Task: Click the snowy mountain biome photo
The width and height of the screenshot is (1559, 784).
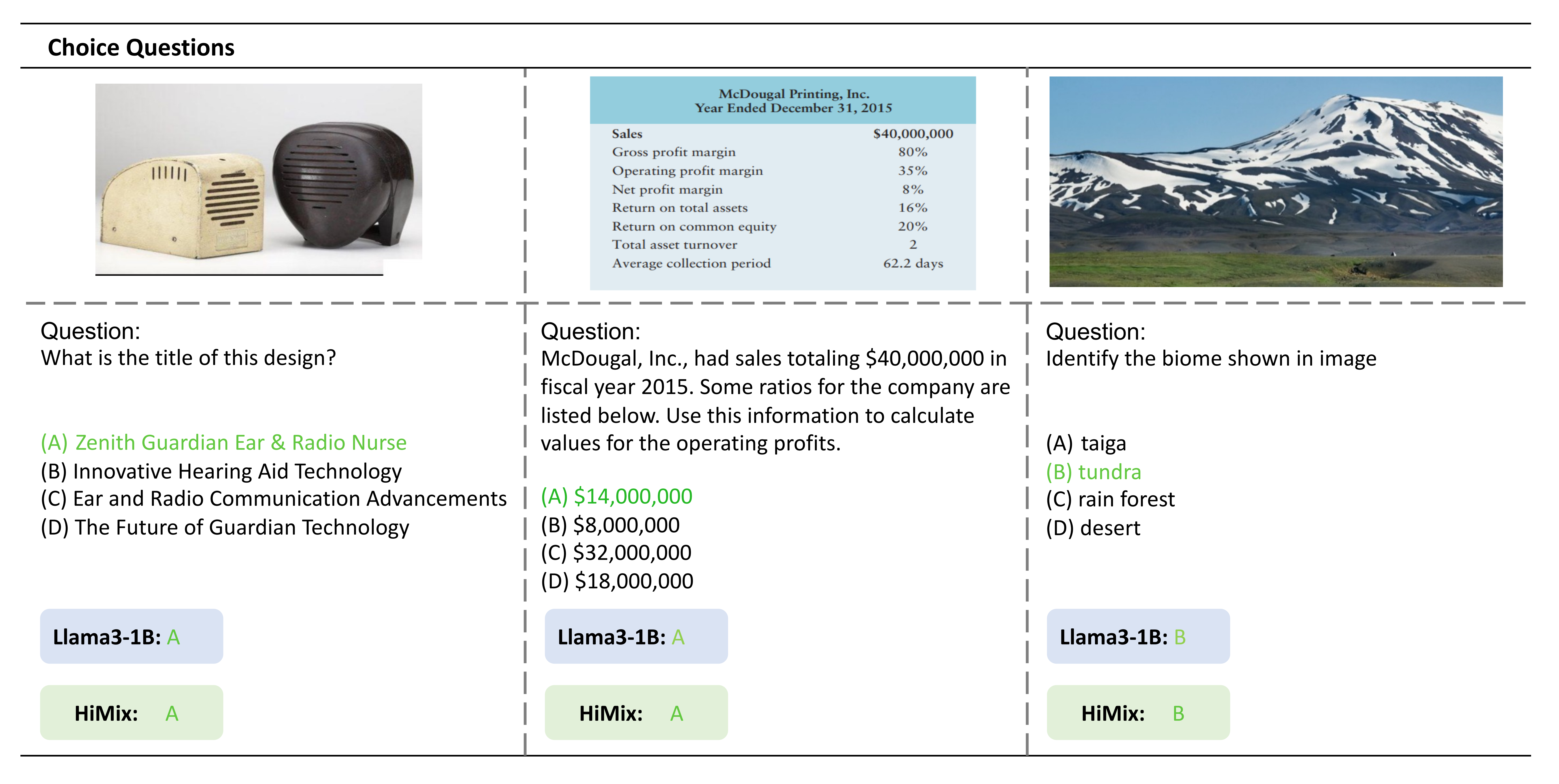Action: coord(1276,181)
